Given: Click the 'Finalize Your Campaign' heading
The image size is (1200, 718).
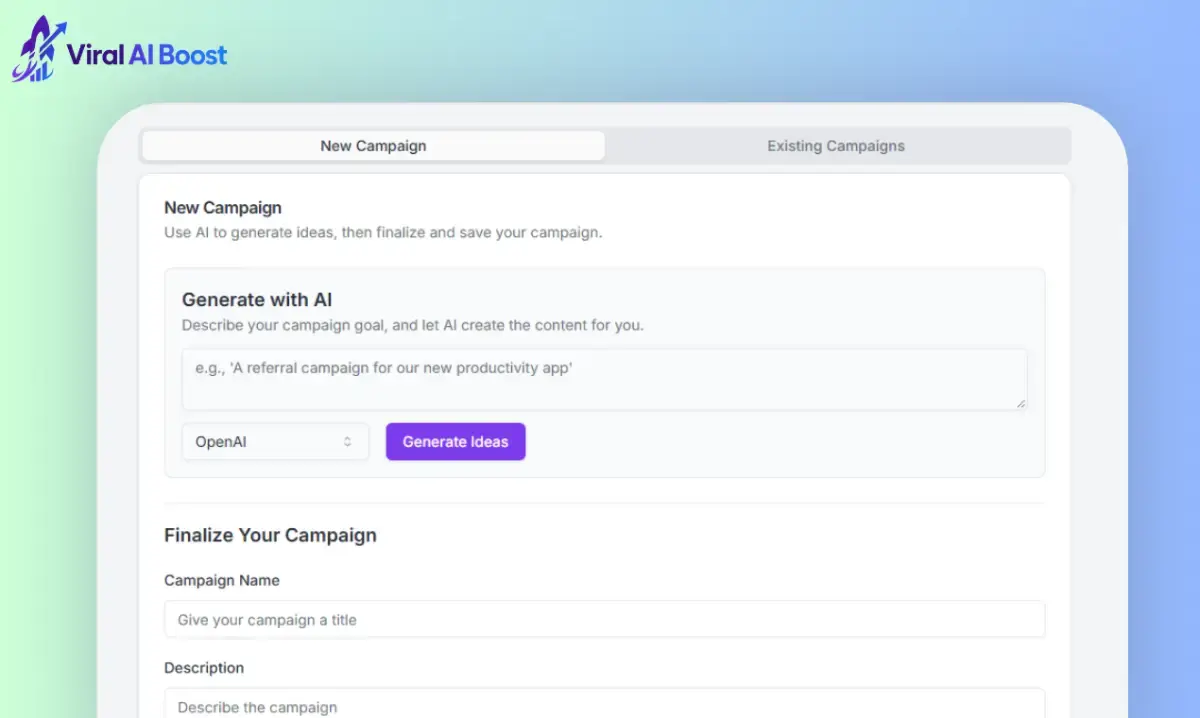Looking at the screenshot, I should tap(270, 535).
